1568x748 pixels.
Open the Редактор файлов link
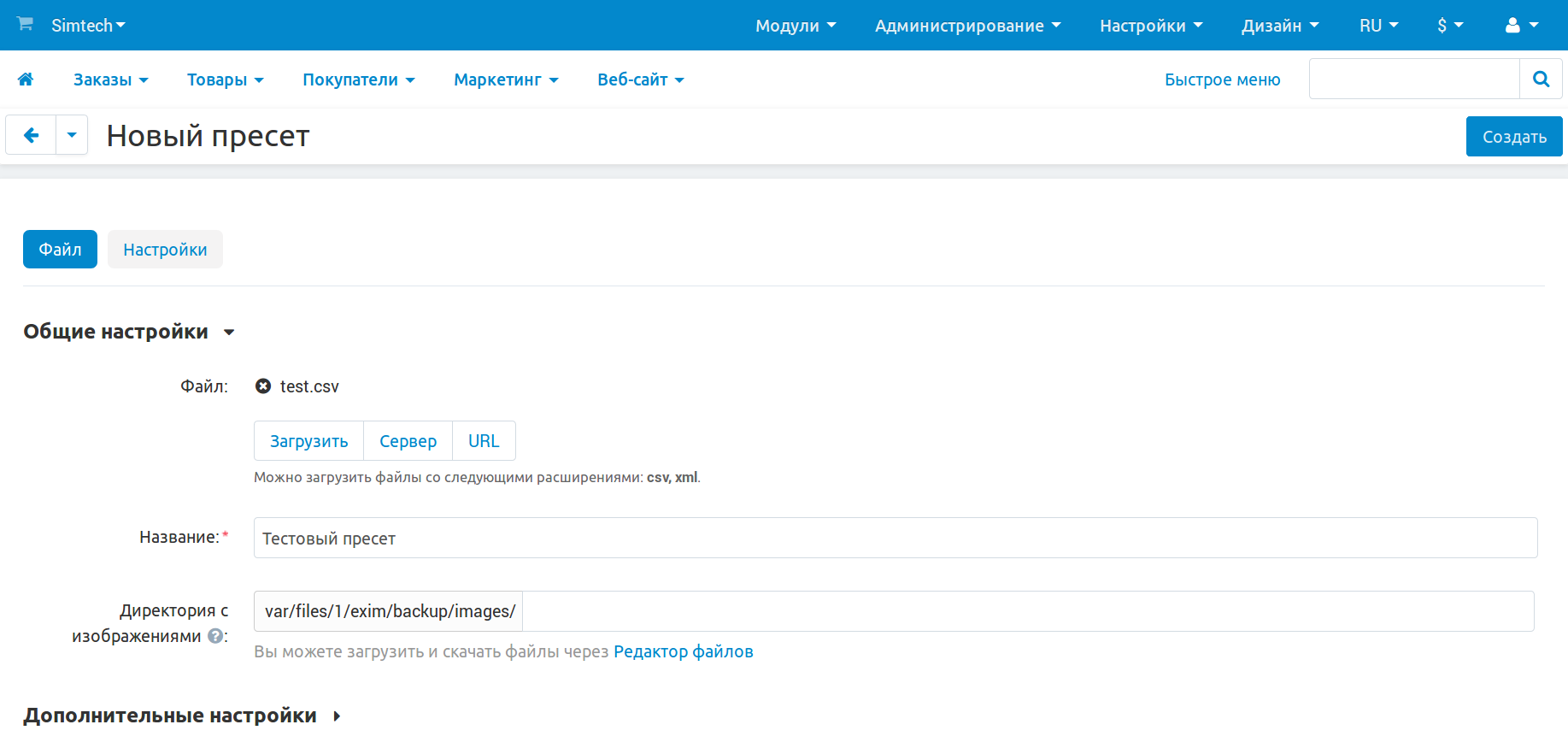click(683, 651)
